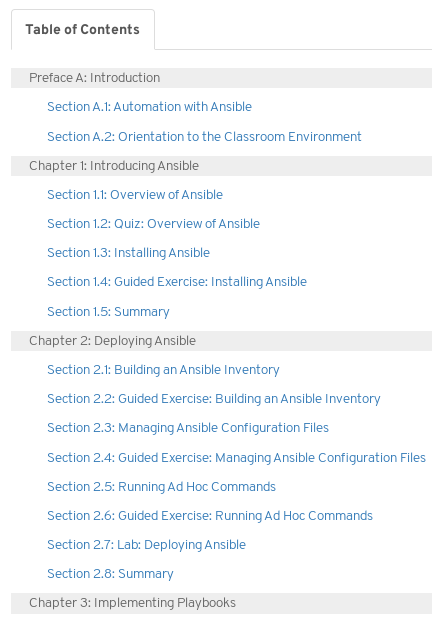Open Section 1.4 Guided Exercise: Installing Ansible

tap(177, 282)
